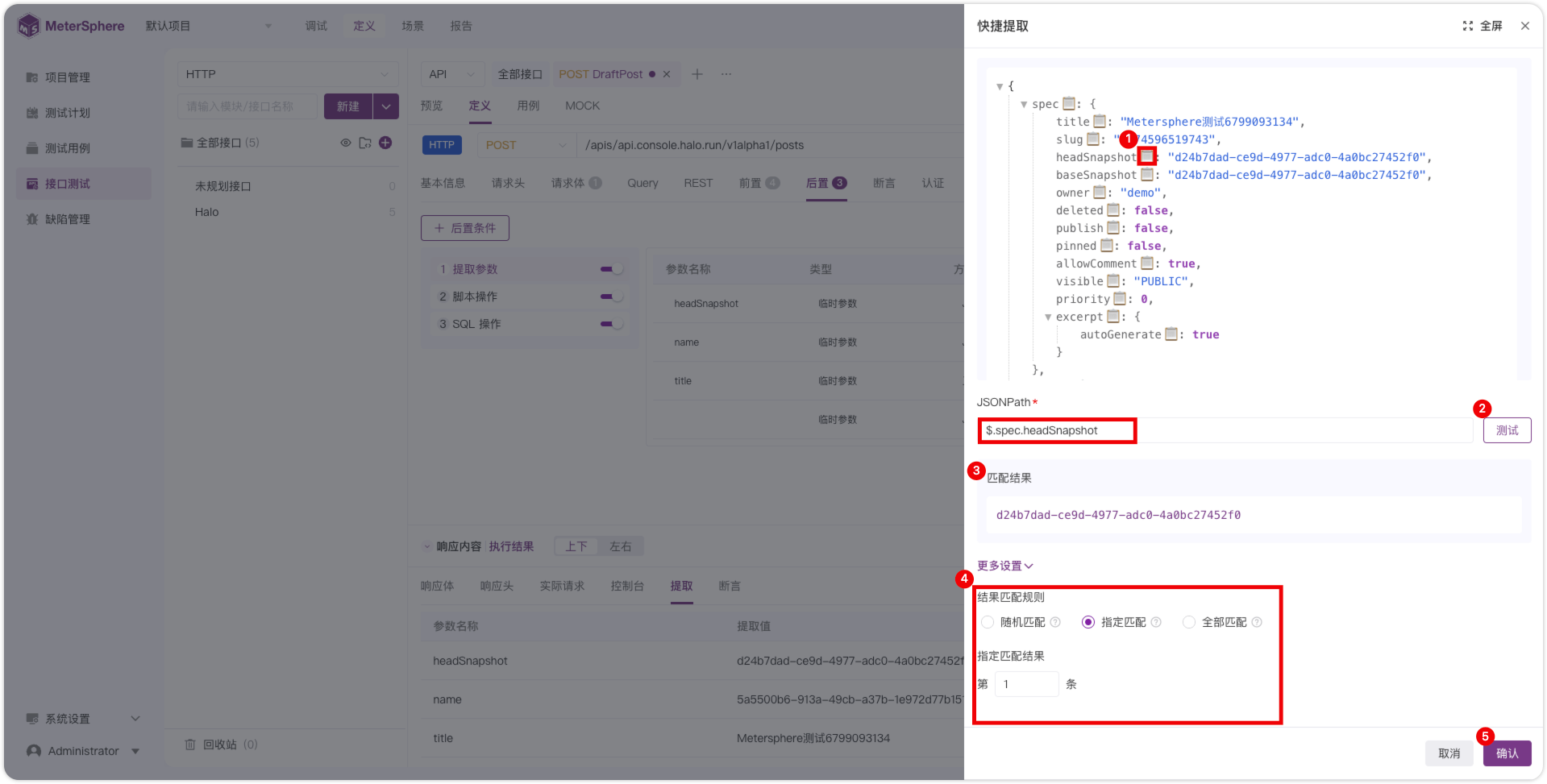Screen dimensions: 1547x784
Task: Click the copy icon next to headSnapshot
Action: tap(1146, 156)
